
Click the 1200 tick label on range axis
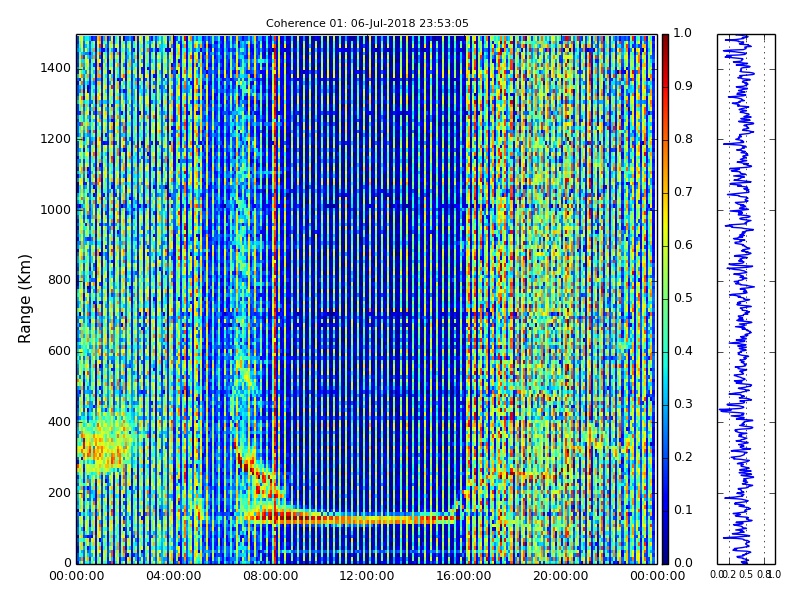56,139
